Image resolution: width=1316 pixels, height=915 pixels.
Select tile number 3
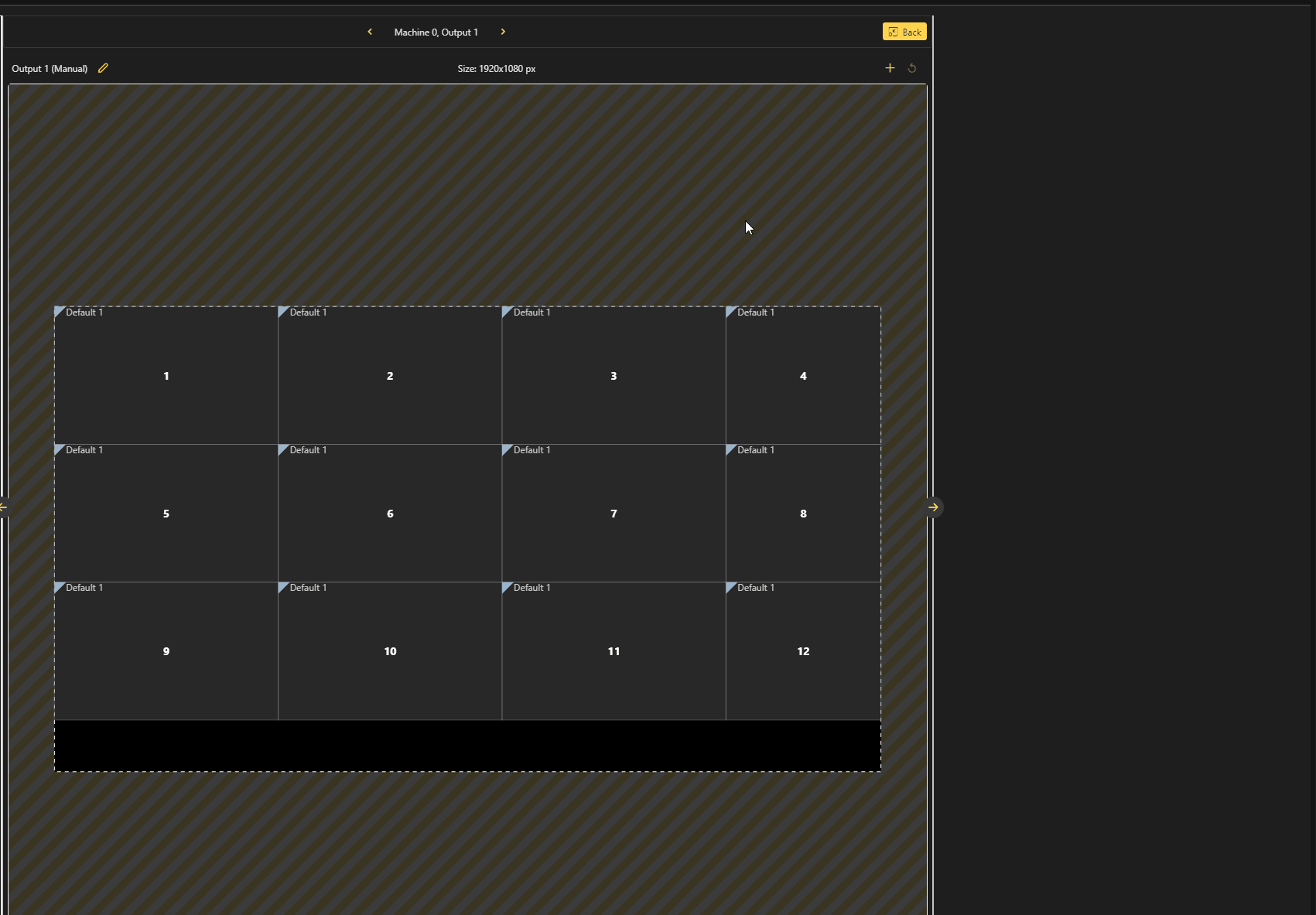[x=614, y=376]
